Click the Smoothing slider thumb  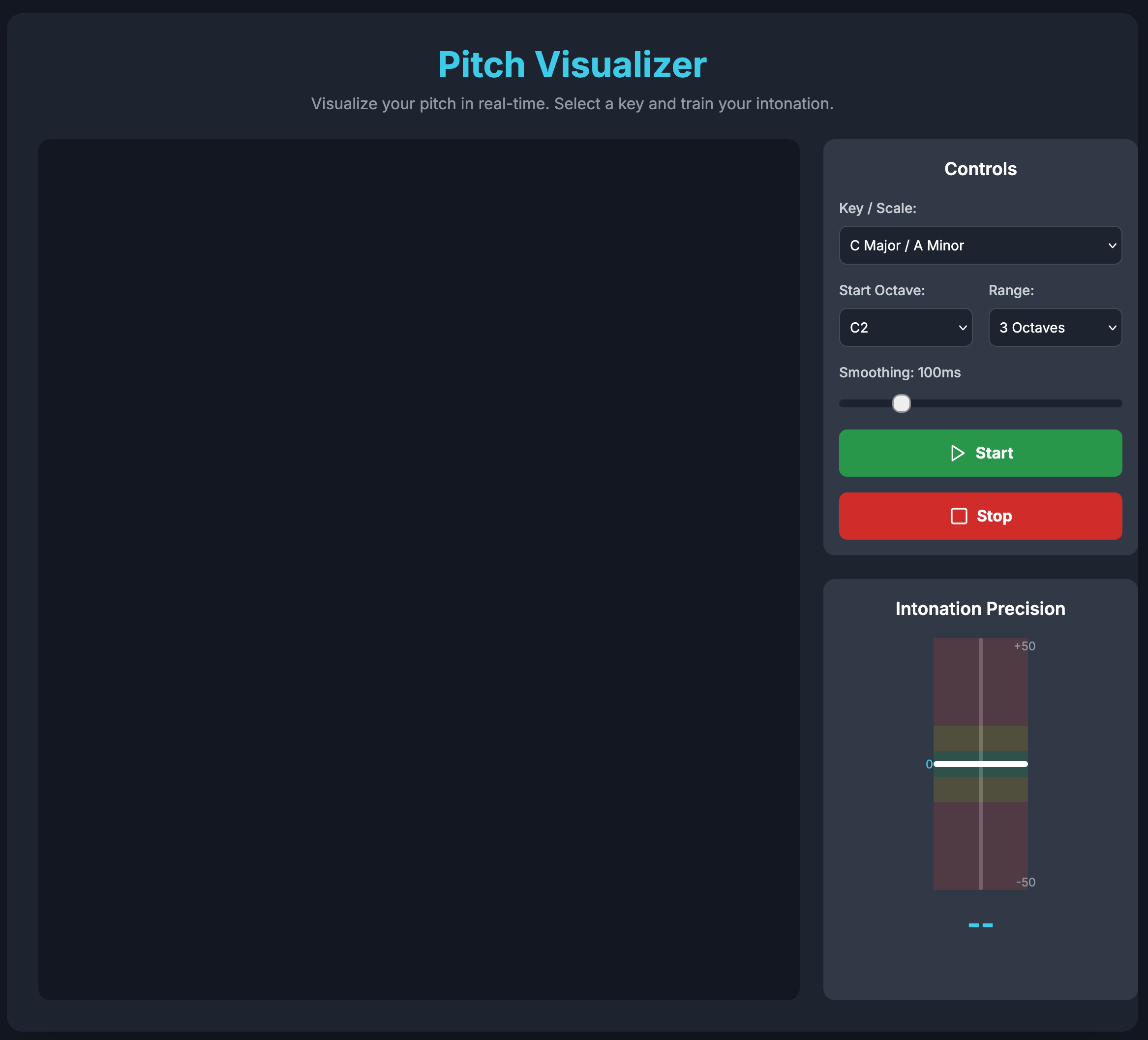pyautogui.click(x=901, y=403)
